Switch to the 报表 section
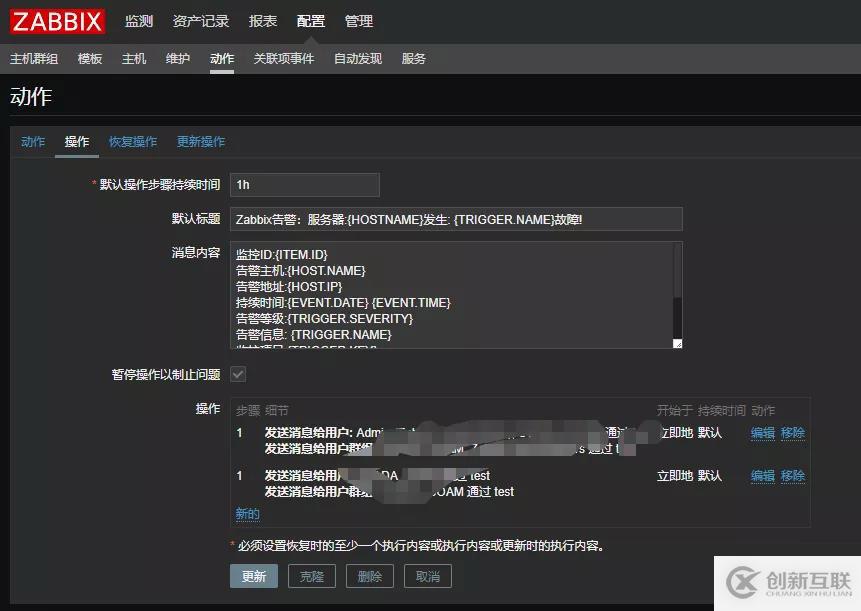Viewport: 861px width, 611px height. (x=262, y=20)
